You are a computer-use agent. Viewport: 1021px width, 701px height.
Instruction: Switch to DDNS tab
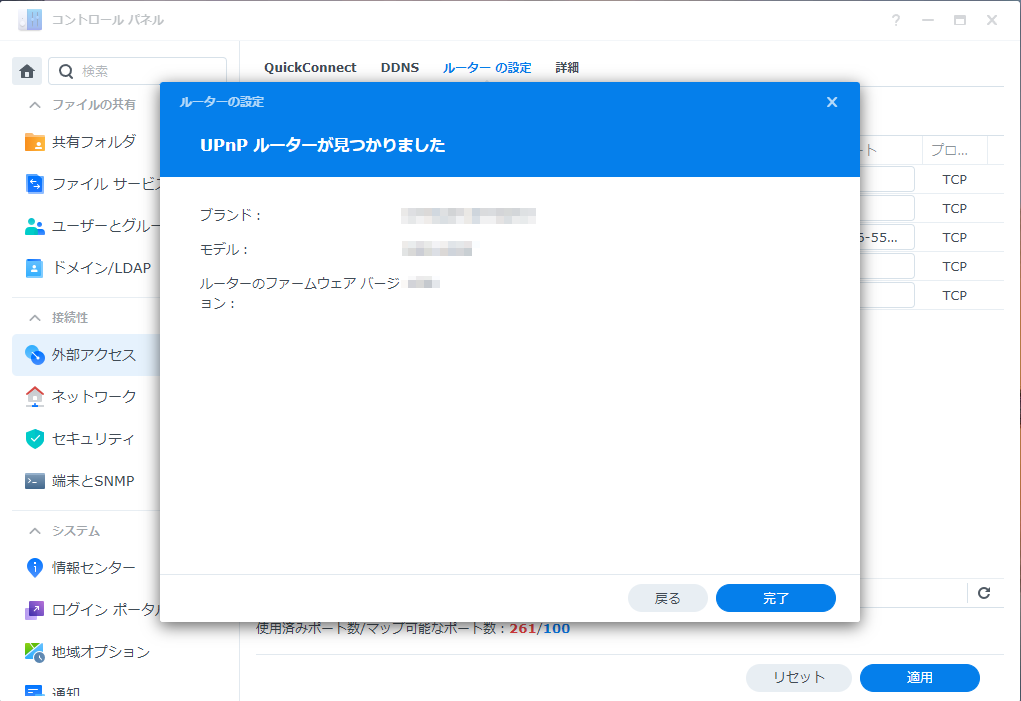pos(400,68)
